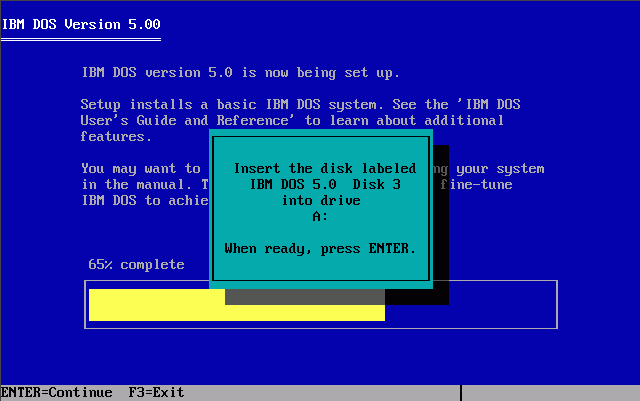Click 'Insert the disk labeled' dialog line
The height and width of the screenshot is (401, 640).
click(325, 168)
